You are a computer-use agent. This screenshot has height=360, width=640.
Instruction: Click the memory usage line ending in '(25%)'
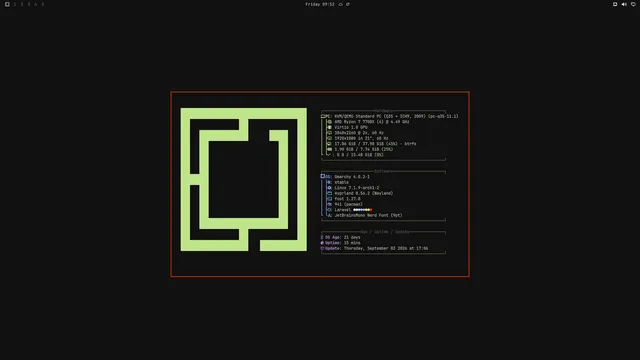364,149
